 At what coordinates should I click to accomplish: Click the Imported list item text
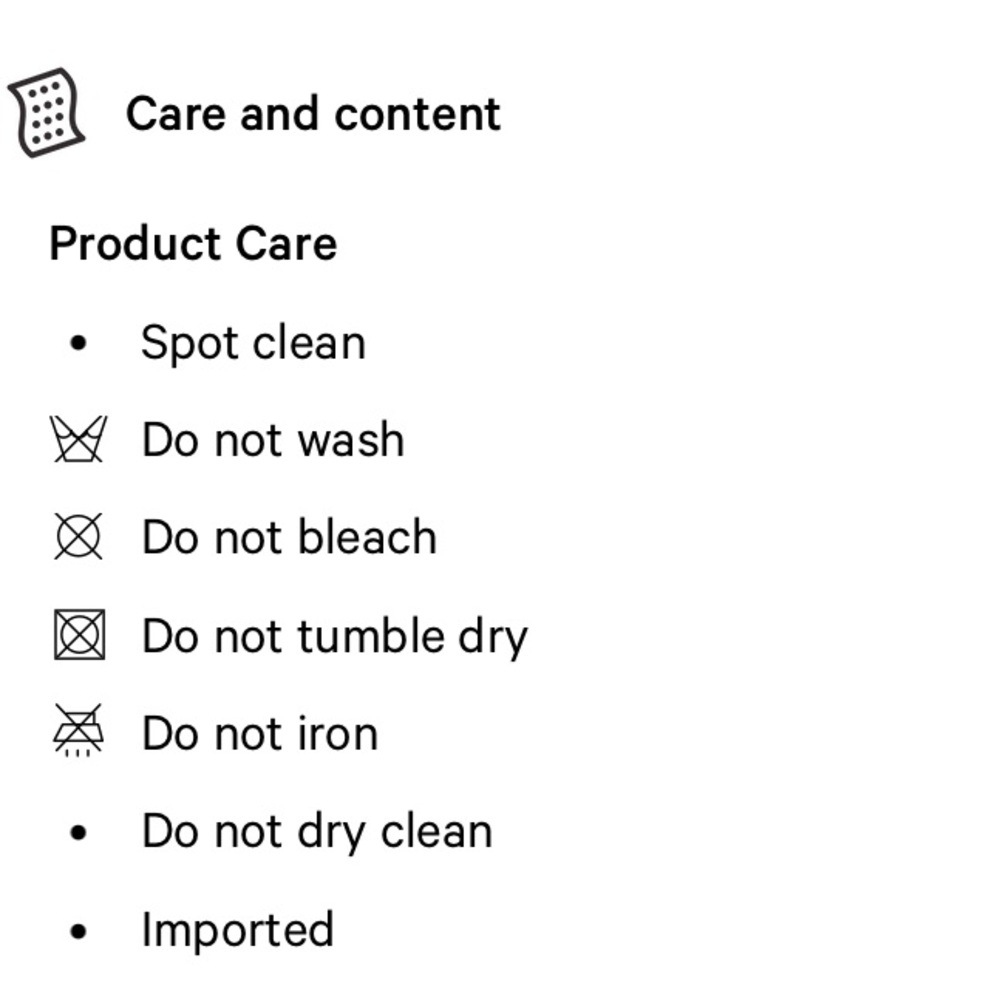click(237, 931)
